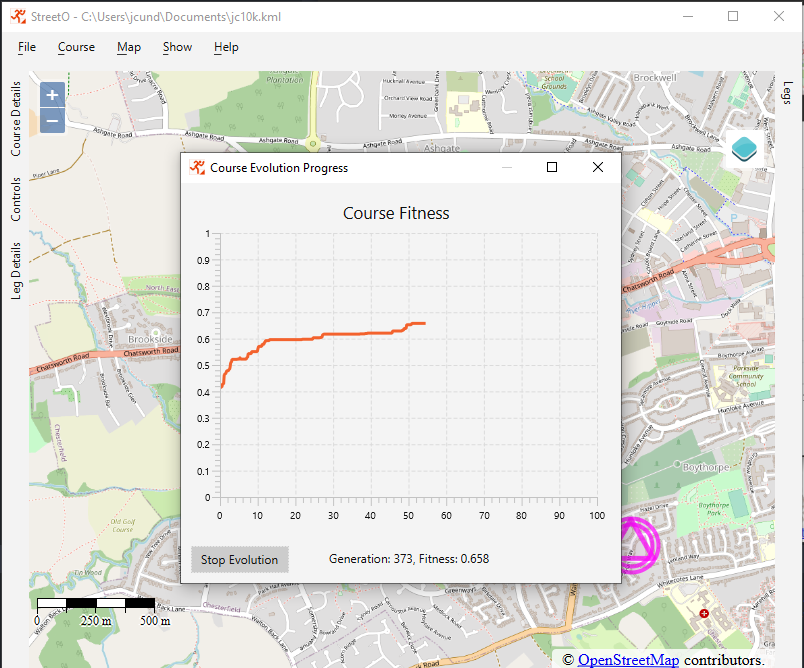Maximize the Course Evolution Progress dialog
This screenshot has width=804, height=668.
tap(552, 168)
